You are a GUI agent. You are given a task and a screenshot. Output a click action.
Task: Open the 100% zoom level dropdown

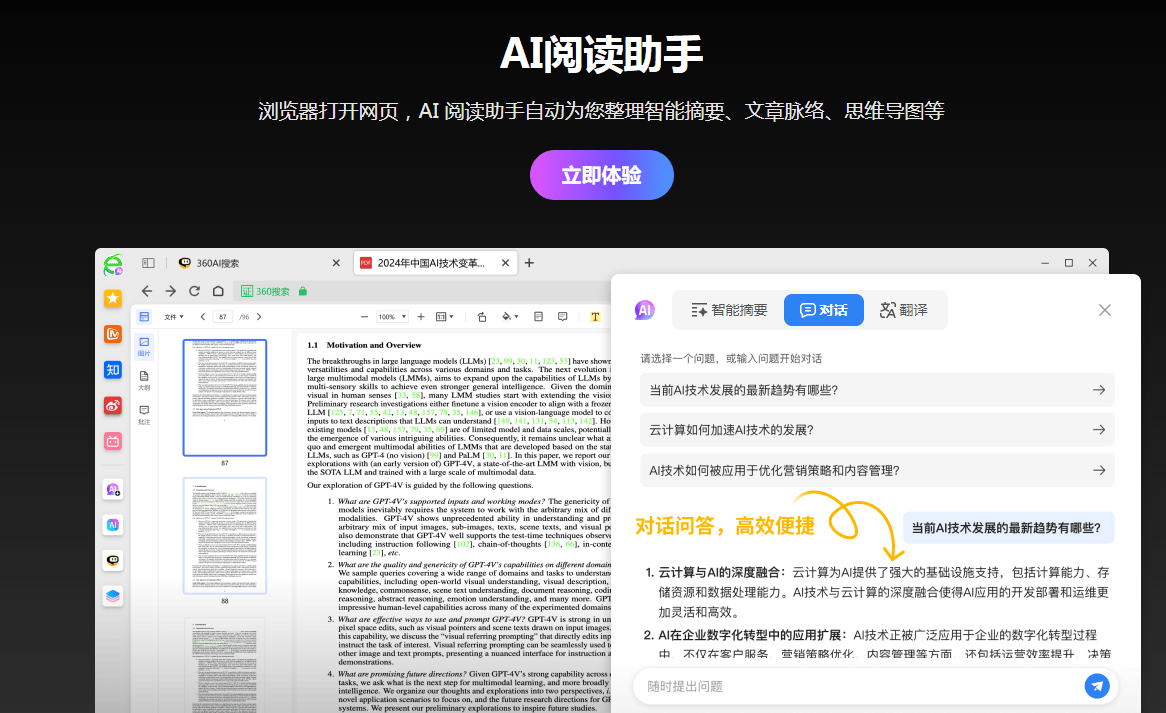[x=393, y=316]
